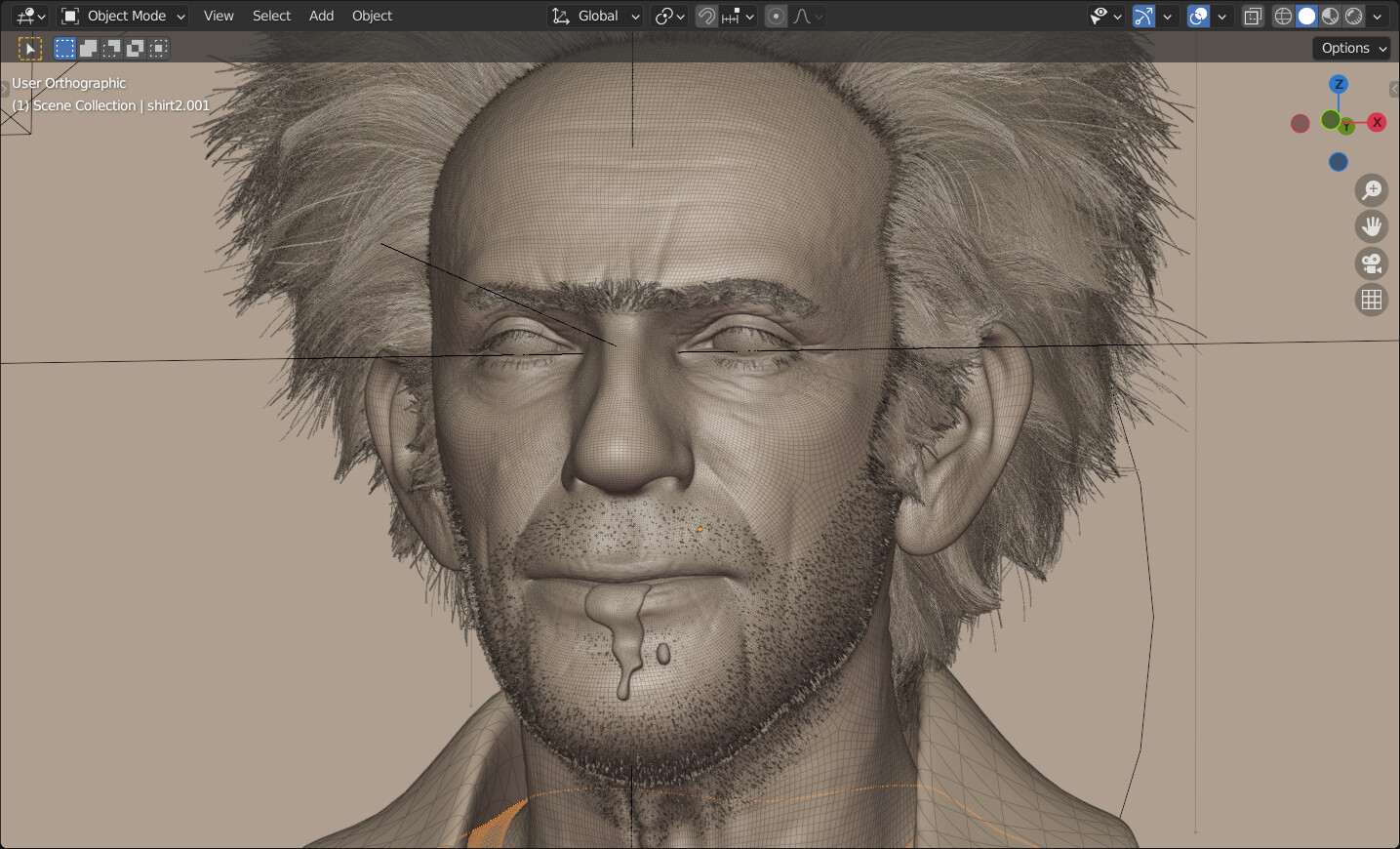Switch to solid viewport shading
This screenshot has width=1400, height=849.
tap(1306, 16)
